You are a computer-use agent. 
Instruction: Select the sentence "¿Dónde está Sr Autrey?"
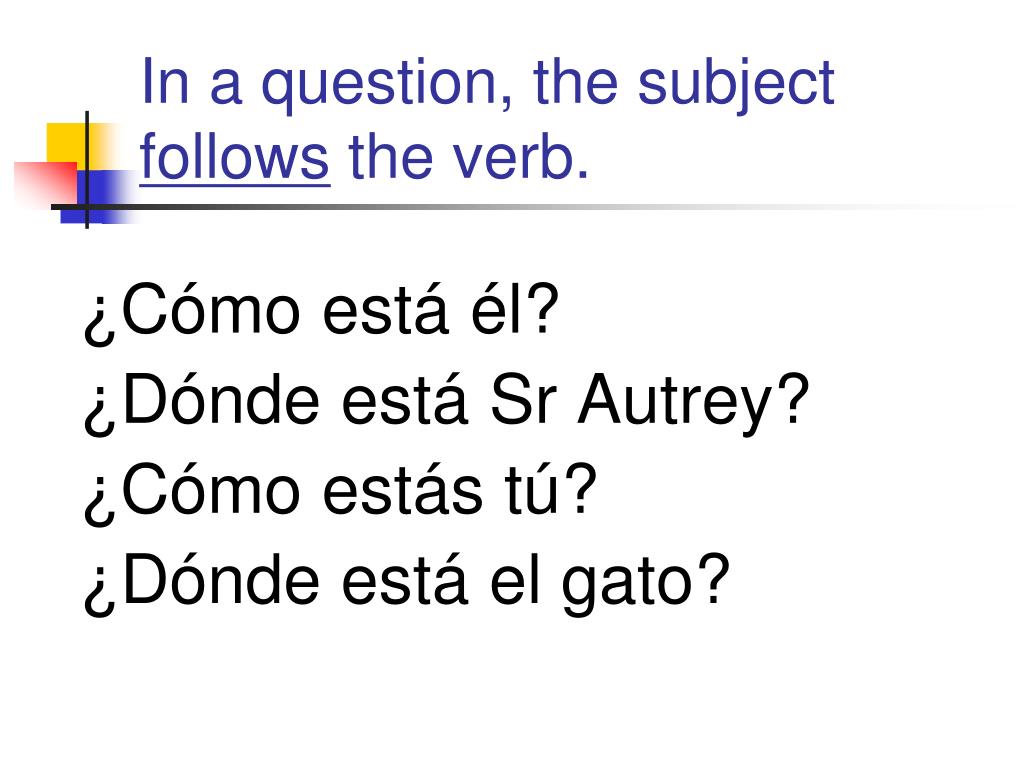(446, 402)
